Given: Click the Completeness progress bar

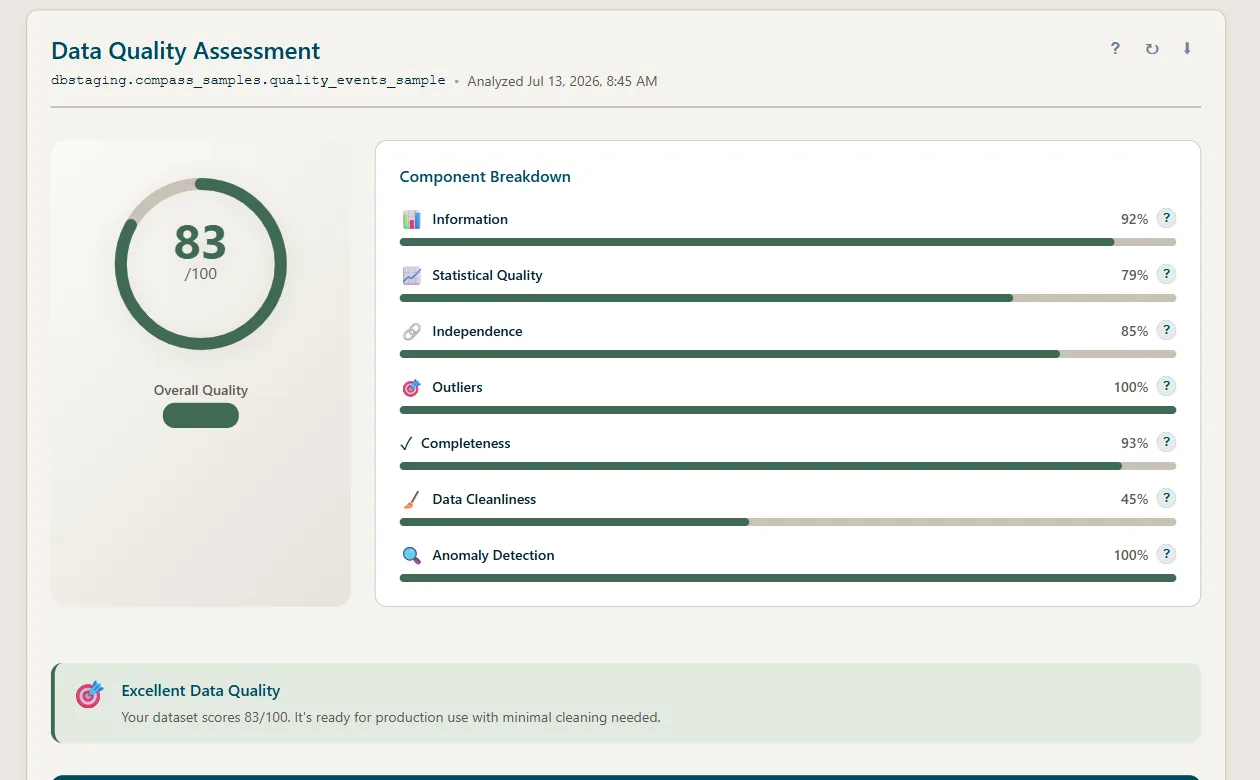Looking at the screenshot, I should (788, 466).
